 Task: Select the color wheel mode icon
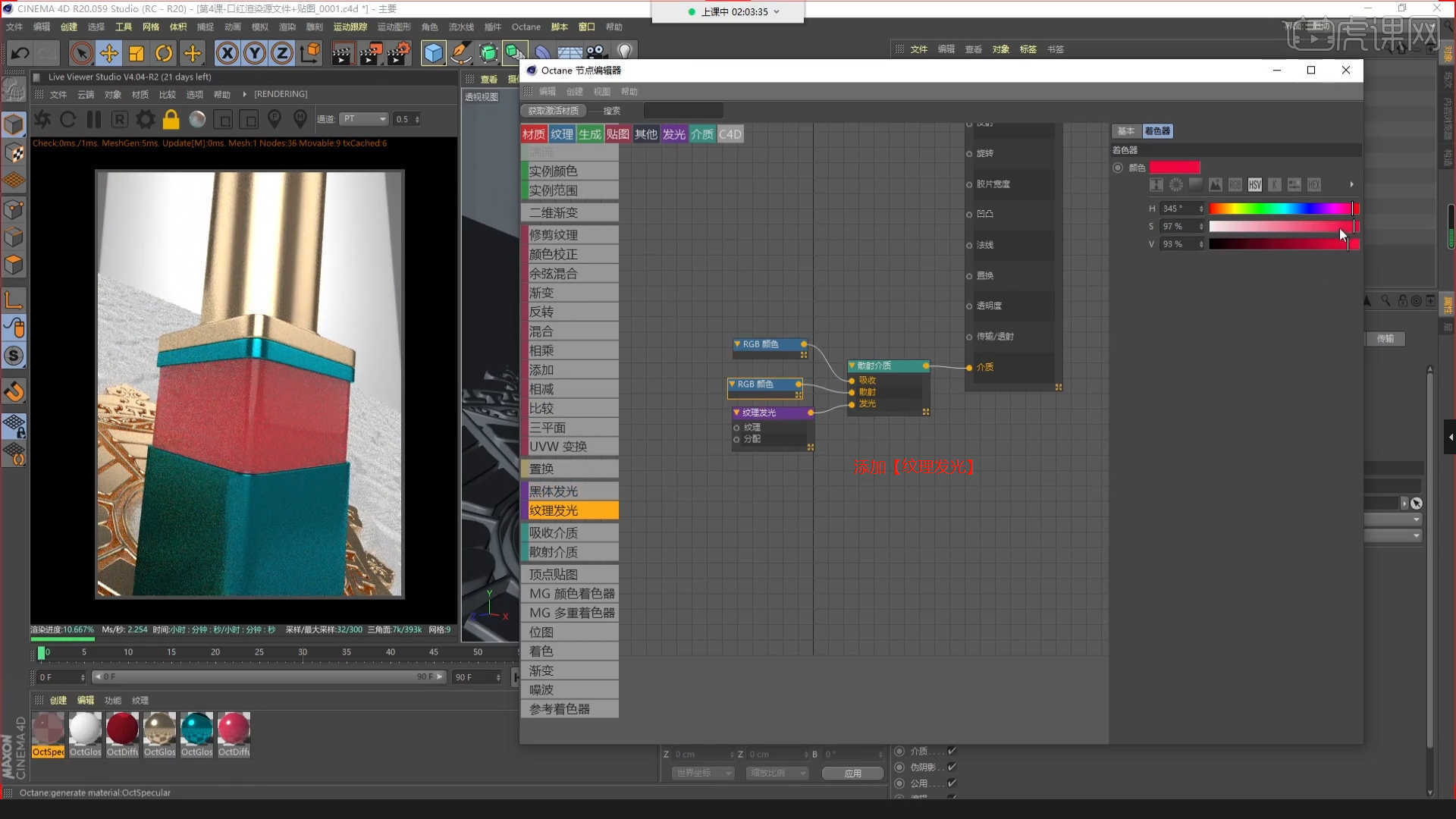click(x=1176, y=185)
